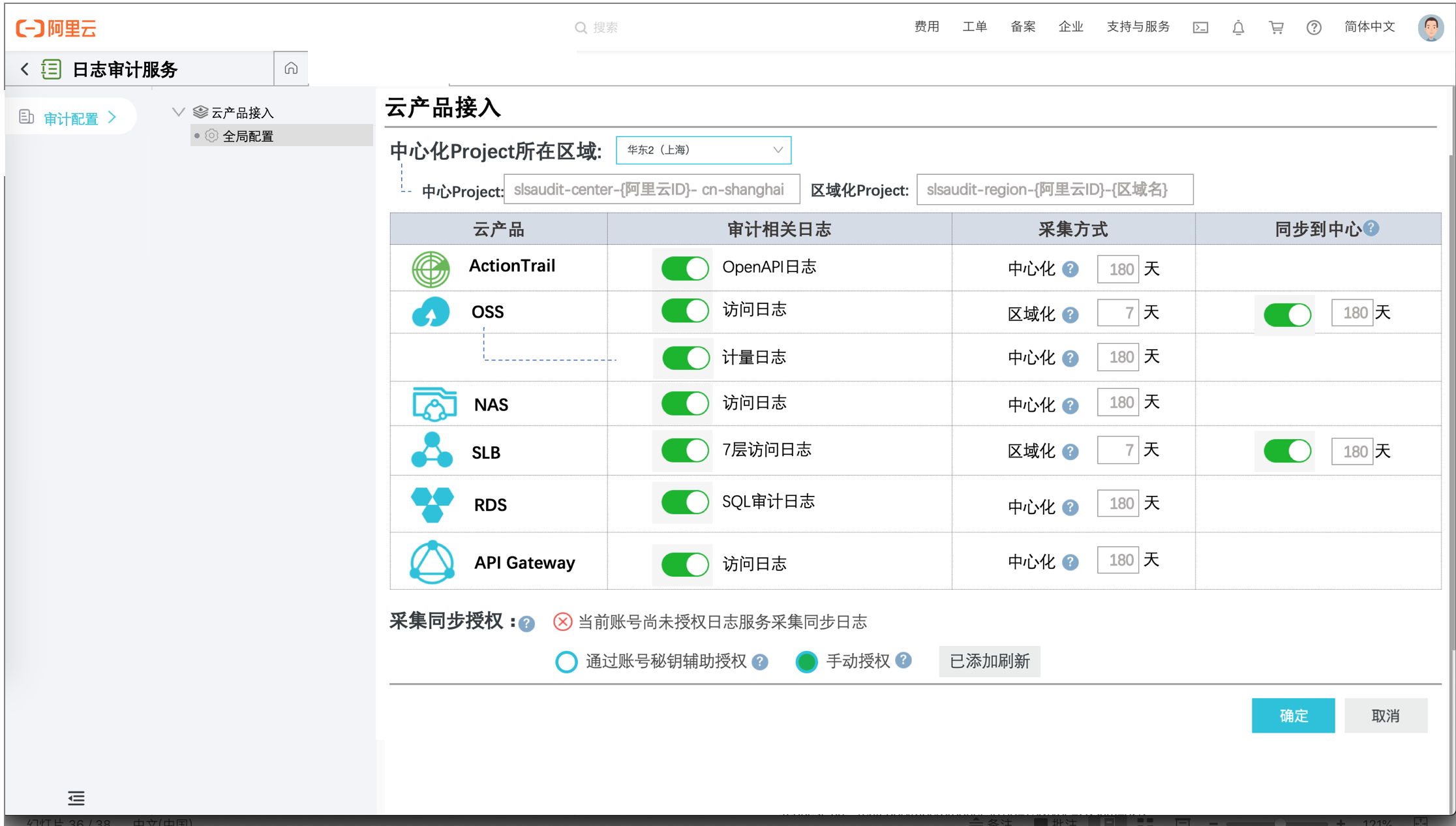Click the log audit service list icon
This screenshot has width=1456, height=826.
coord(51,69)
